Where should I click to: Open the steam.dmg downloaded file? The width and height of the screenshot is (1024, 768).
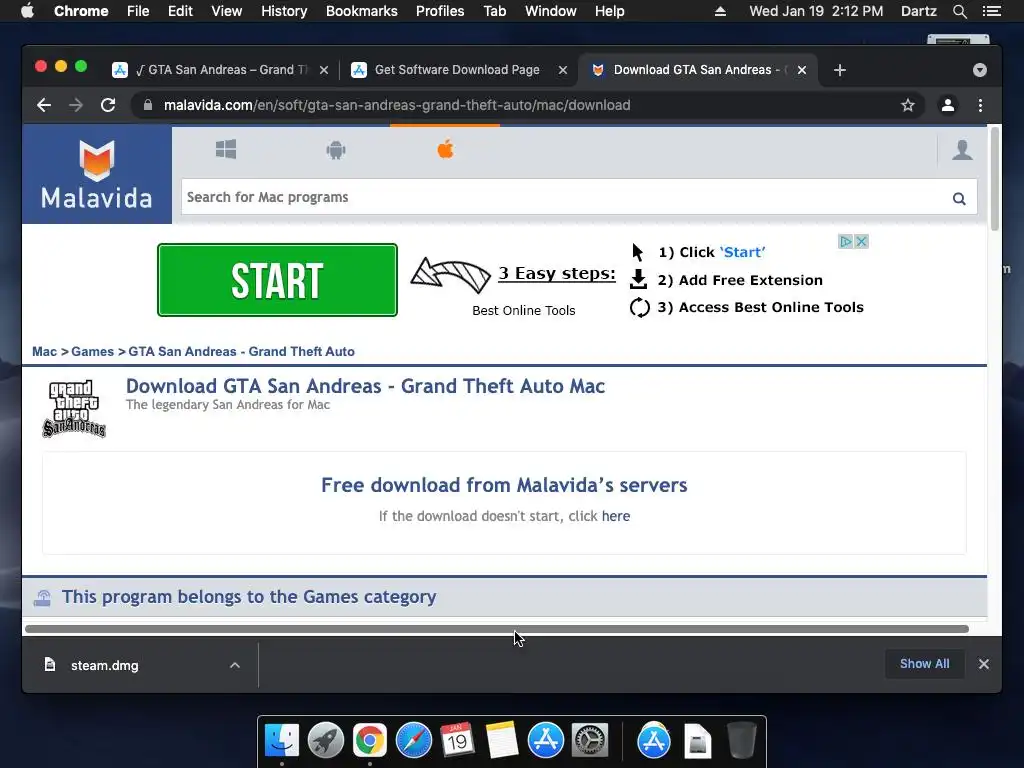pos(104,665)
